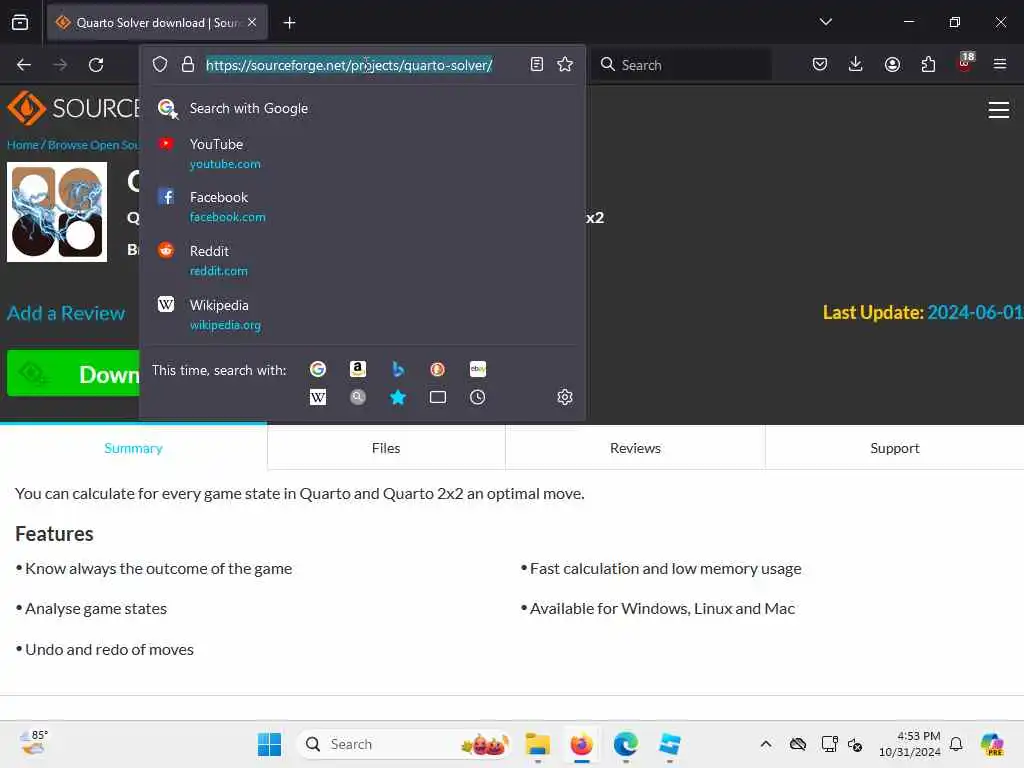
Task: Select YouTube suggestion in dropdown
Action: pos(362,153)
